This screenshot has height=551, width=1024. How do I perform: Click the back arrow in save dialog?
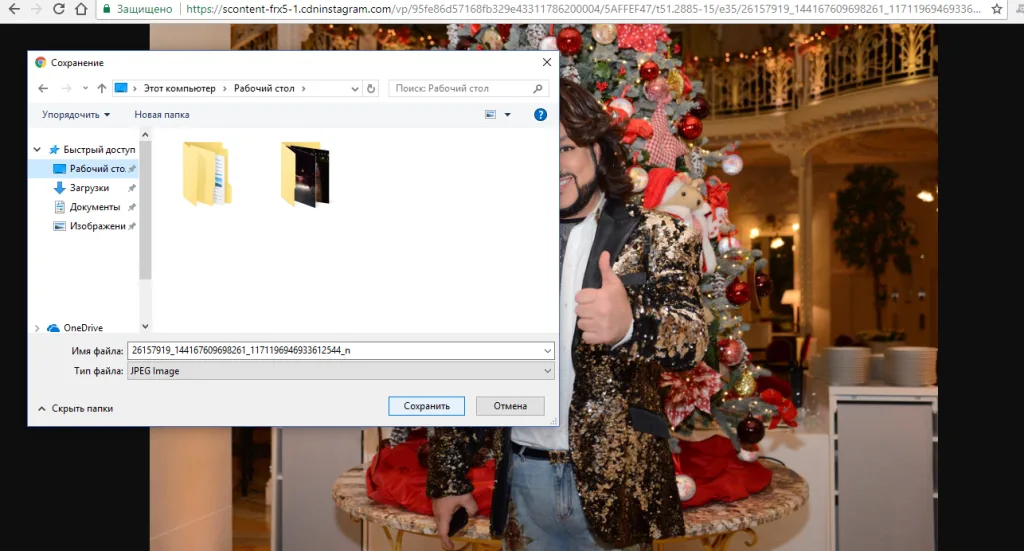(43, 88)
